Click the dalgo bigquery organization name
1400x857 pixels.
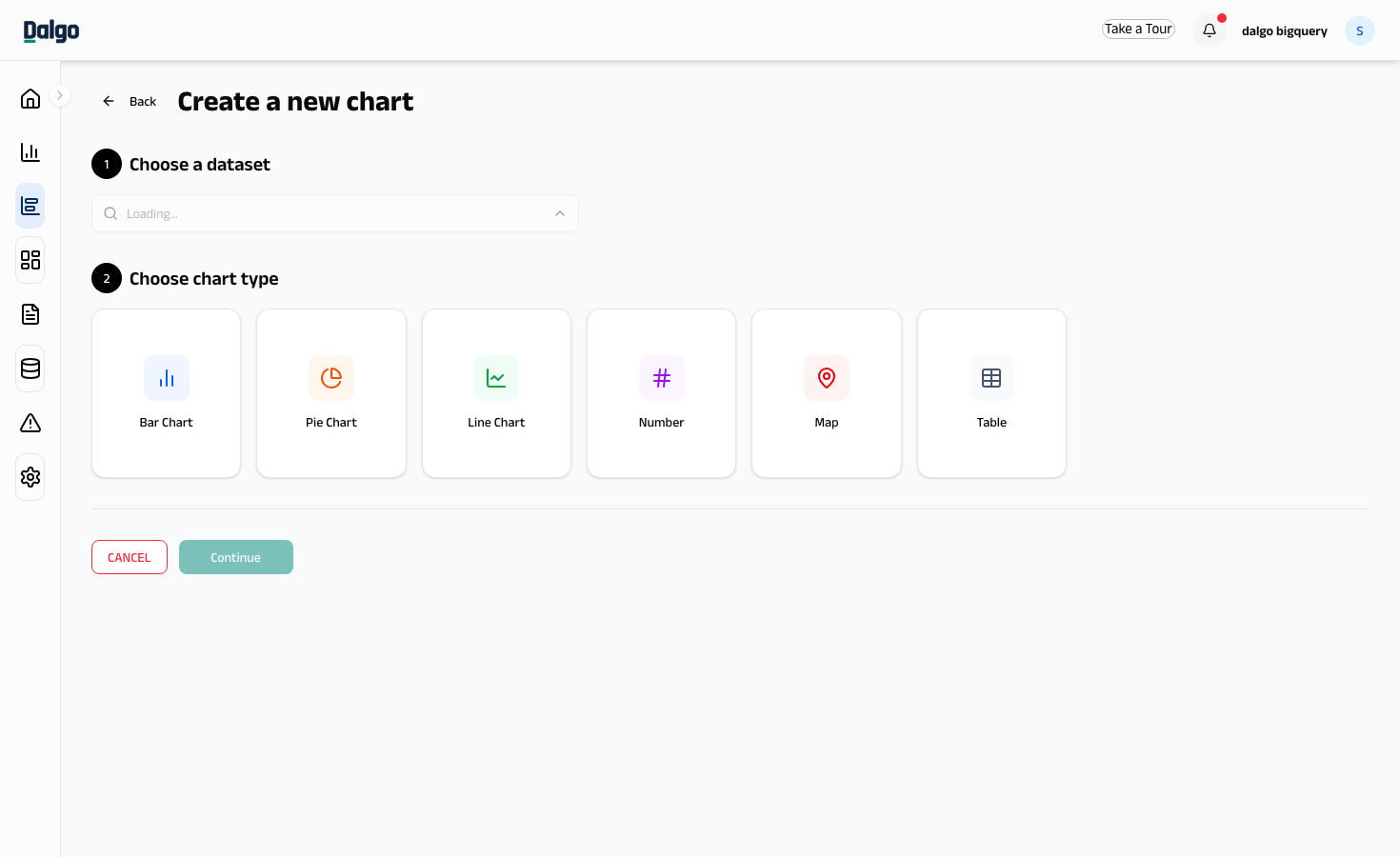1284,30
